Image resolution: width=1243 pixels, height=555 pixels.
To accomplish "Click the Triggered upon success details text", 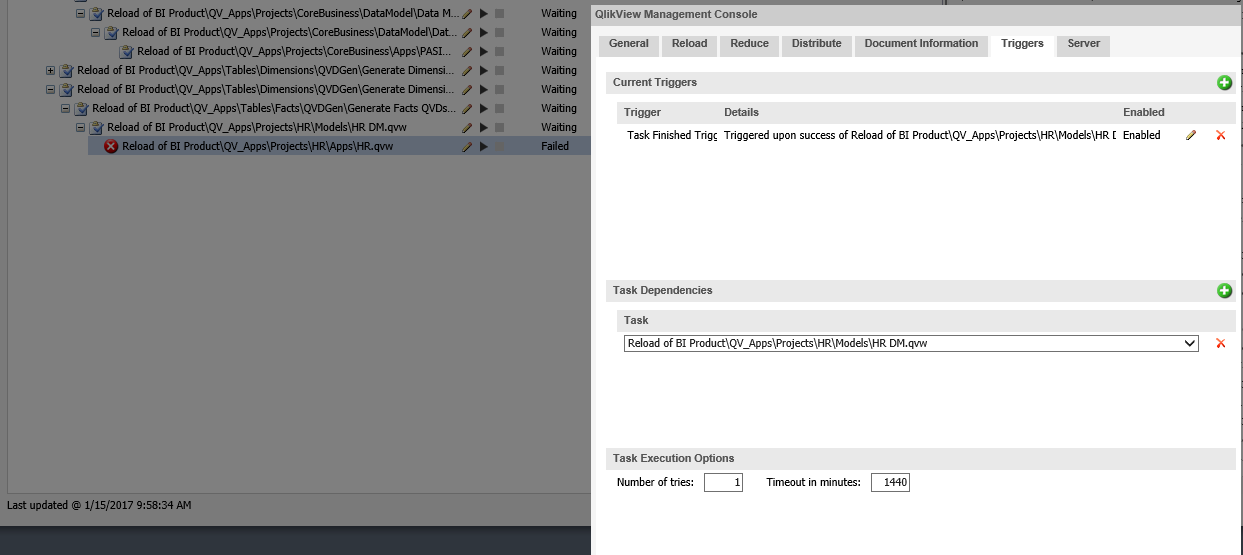I will point(920,135).
